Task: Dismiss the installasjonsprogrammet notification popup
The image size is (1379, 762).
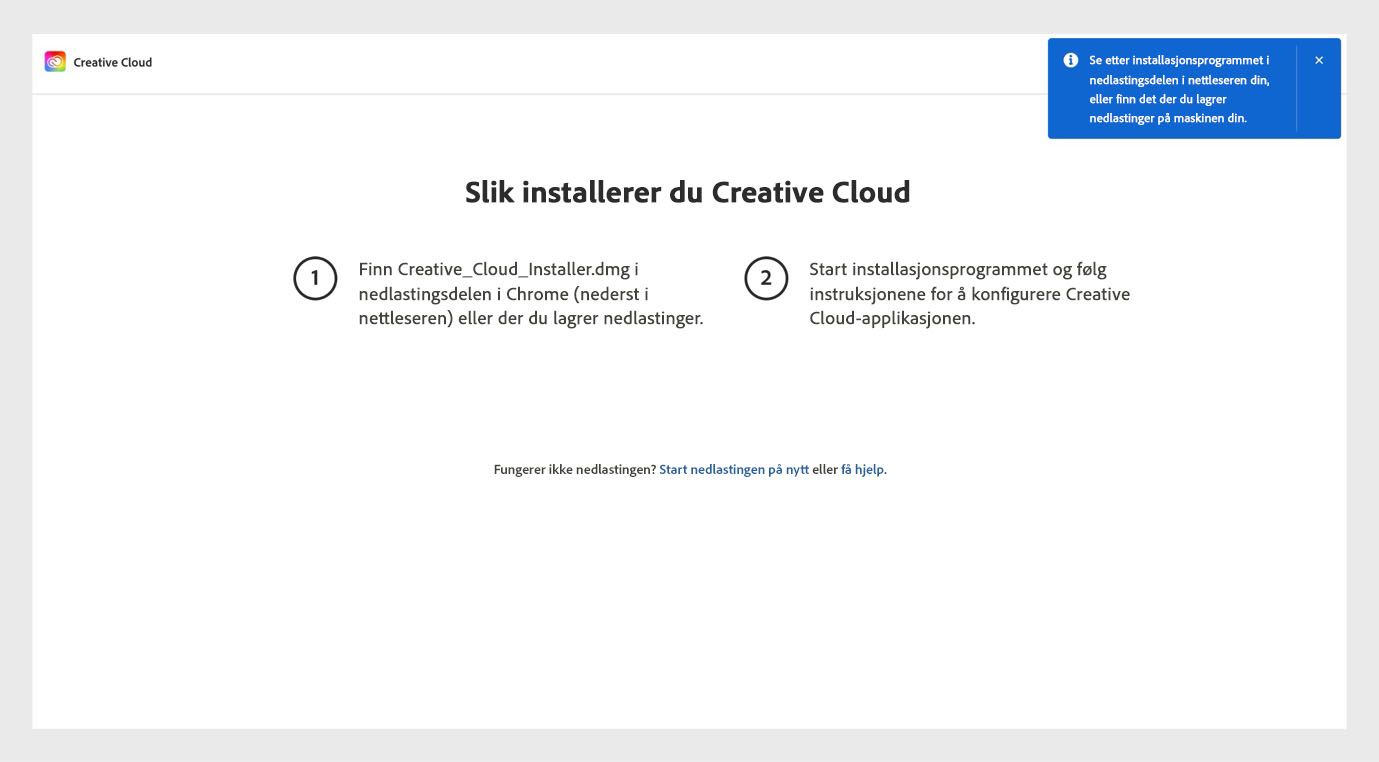Action: [x=1319, y=59]
